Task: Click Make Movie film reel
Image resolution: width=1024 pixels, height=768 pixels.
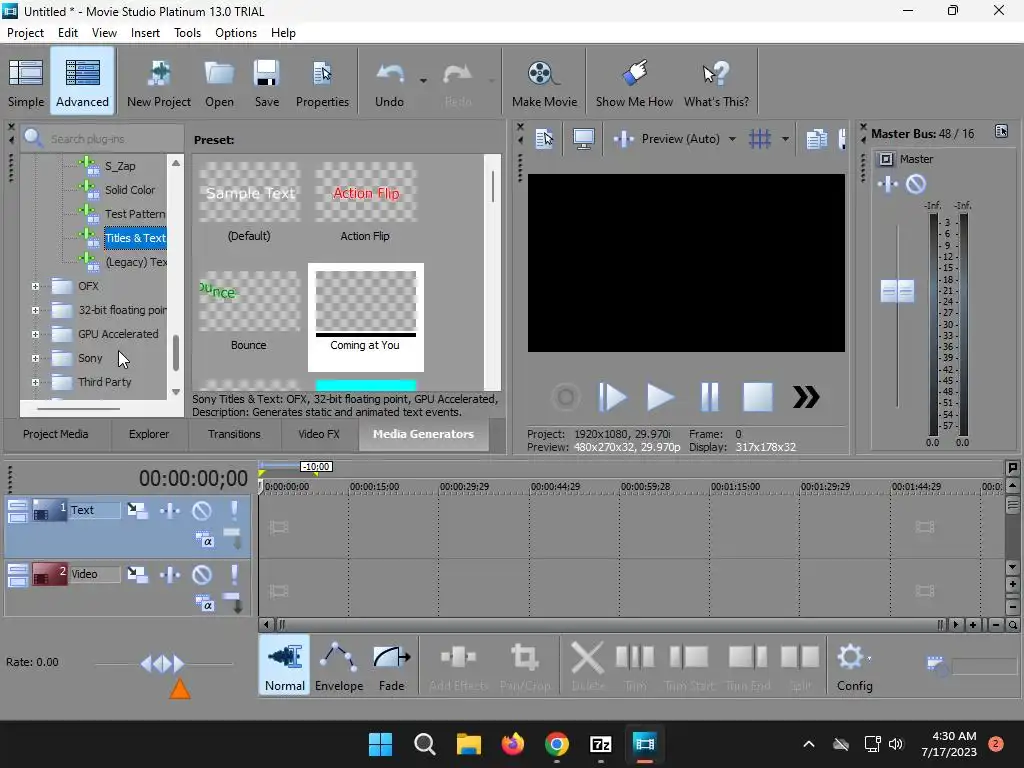Action: coord(544,82)
